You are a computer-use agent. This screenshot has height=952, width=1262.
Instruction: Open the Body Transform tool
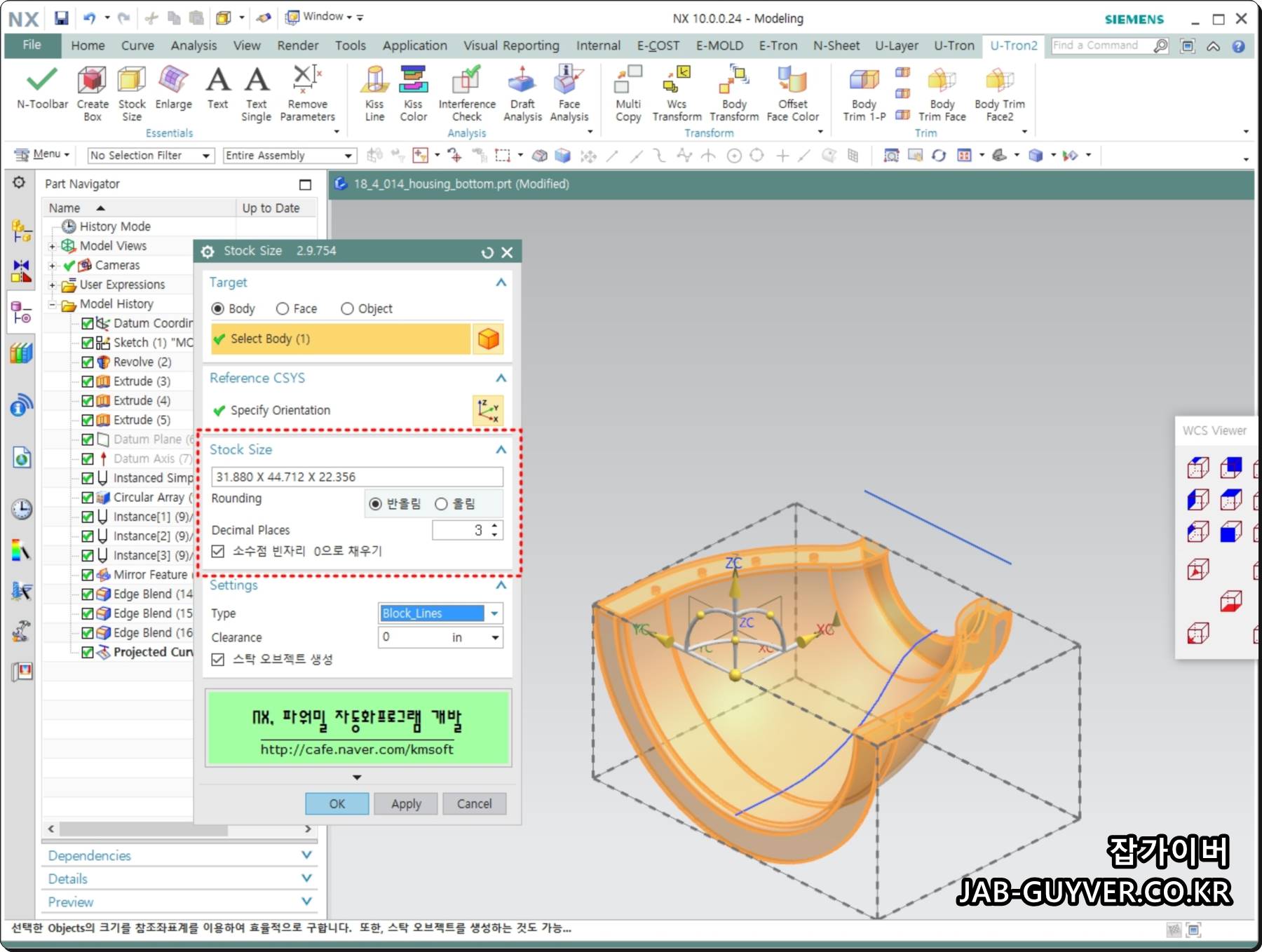(x=734, y=94)
